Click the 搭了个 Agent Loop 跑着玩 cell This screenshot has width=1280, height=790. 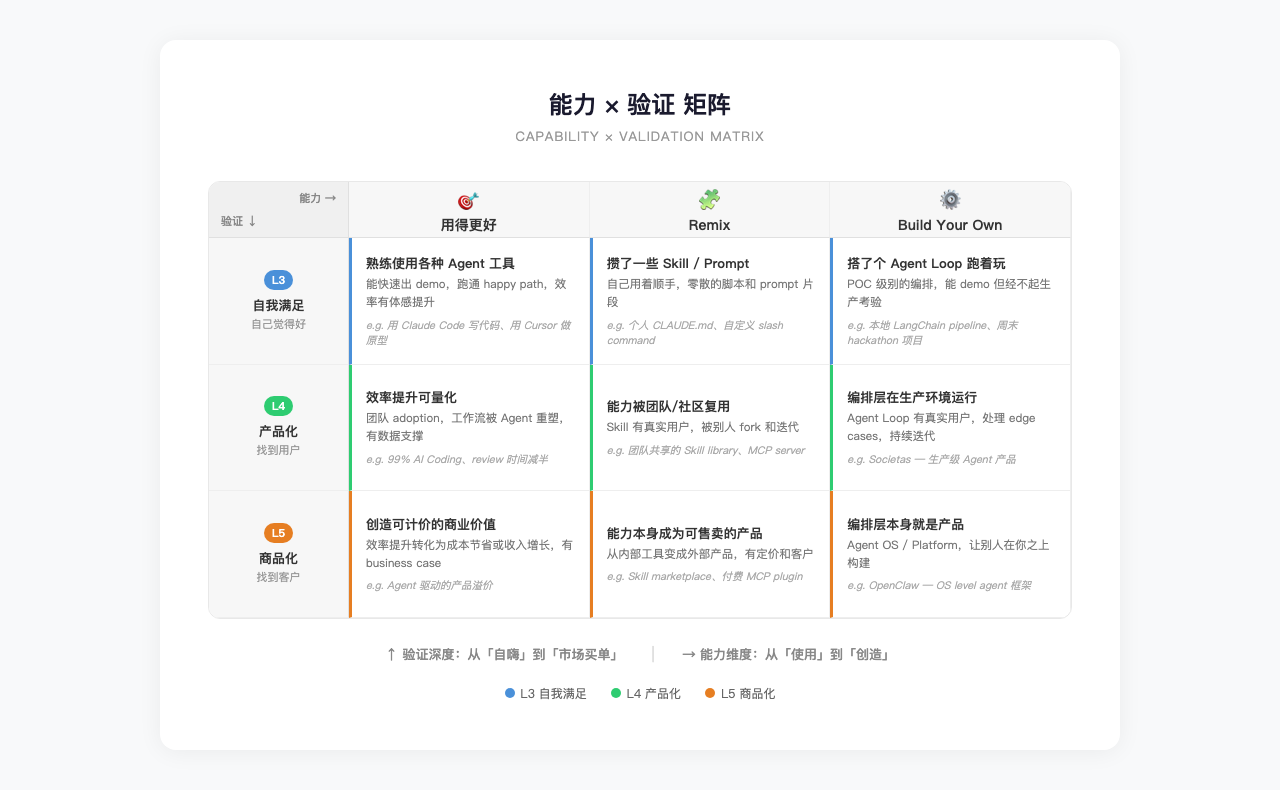tap(926, 264)
